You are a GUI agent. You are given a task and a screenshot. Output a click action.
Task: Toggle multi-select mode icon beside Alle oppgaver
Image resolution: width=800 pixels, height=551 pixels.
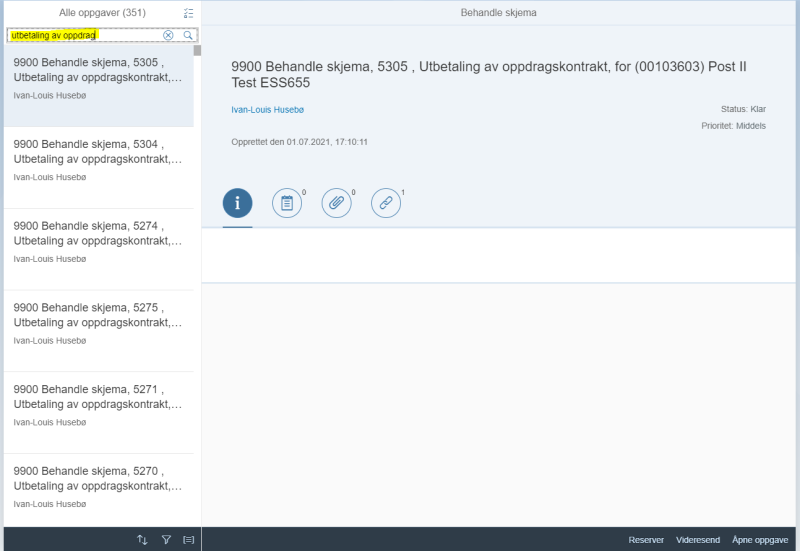(189, 13)
